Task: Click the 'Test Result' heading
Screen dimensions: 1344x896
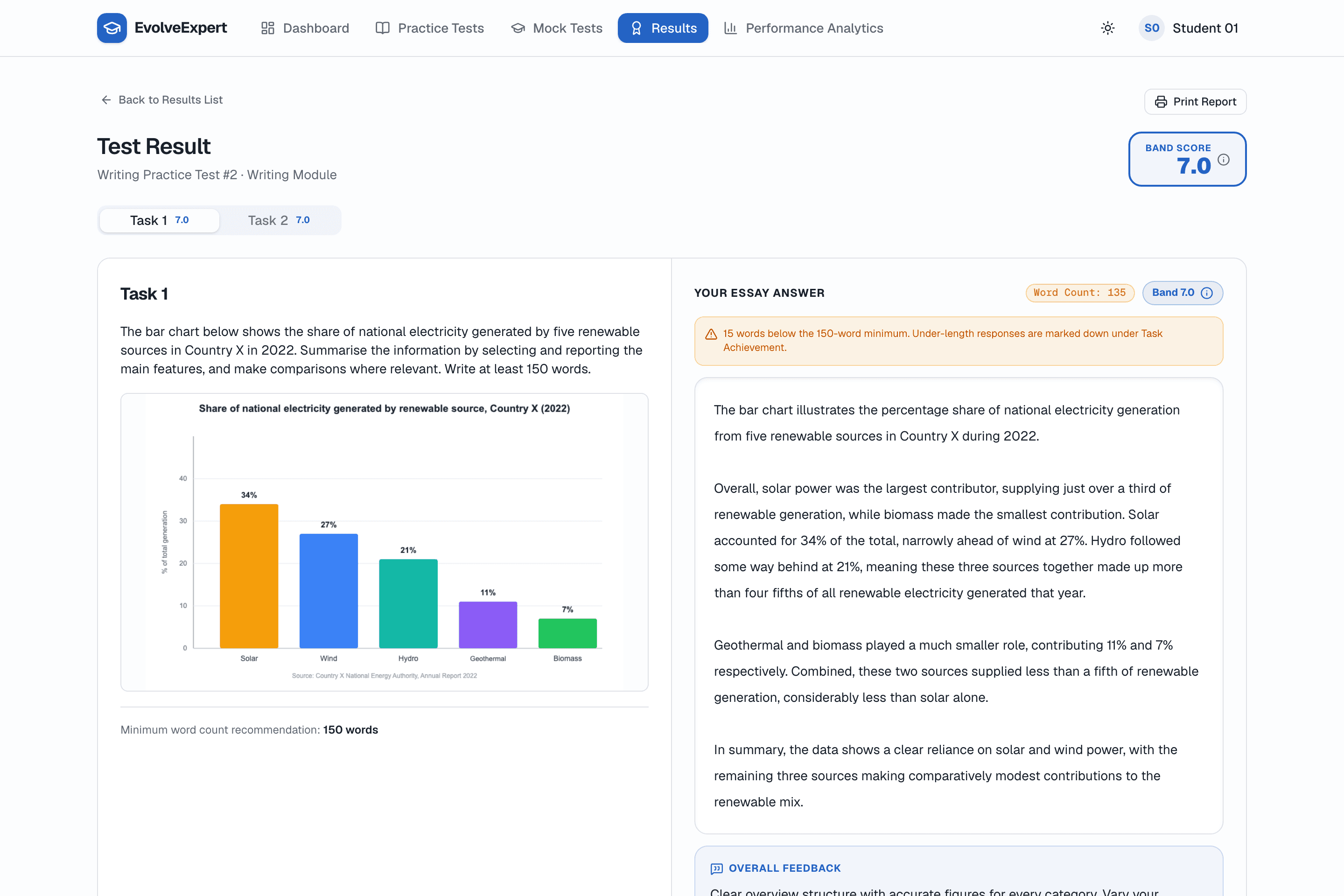Action: tap(154, 146)
